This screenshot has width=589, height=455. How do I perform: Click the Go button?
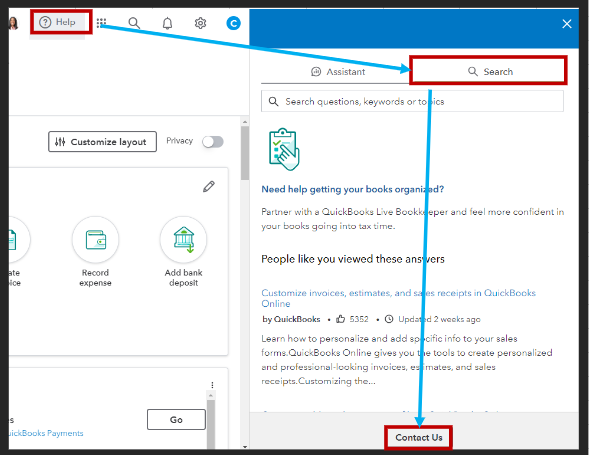click(176, 419)
